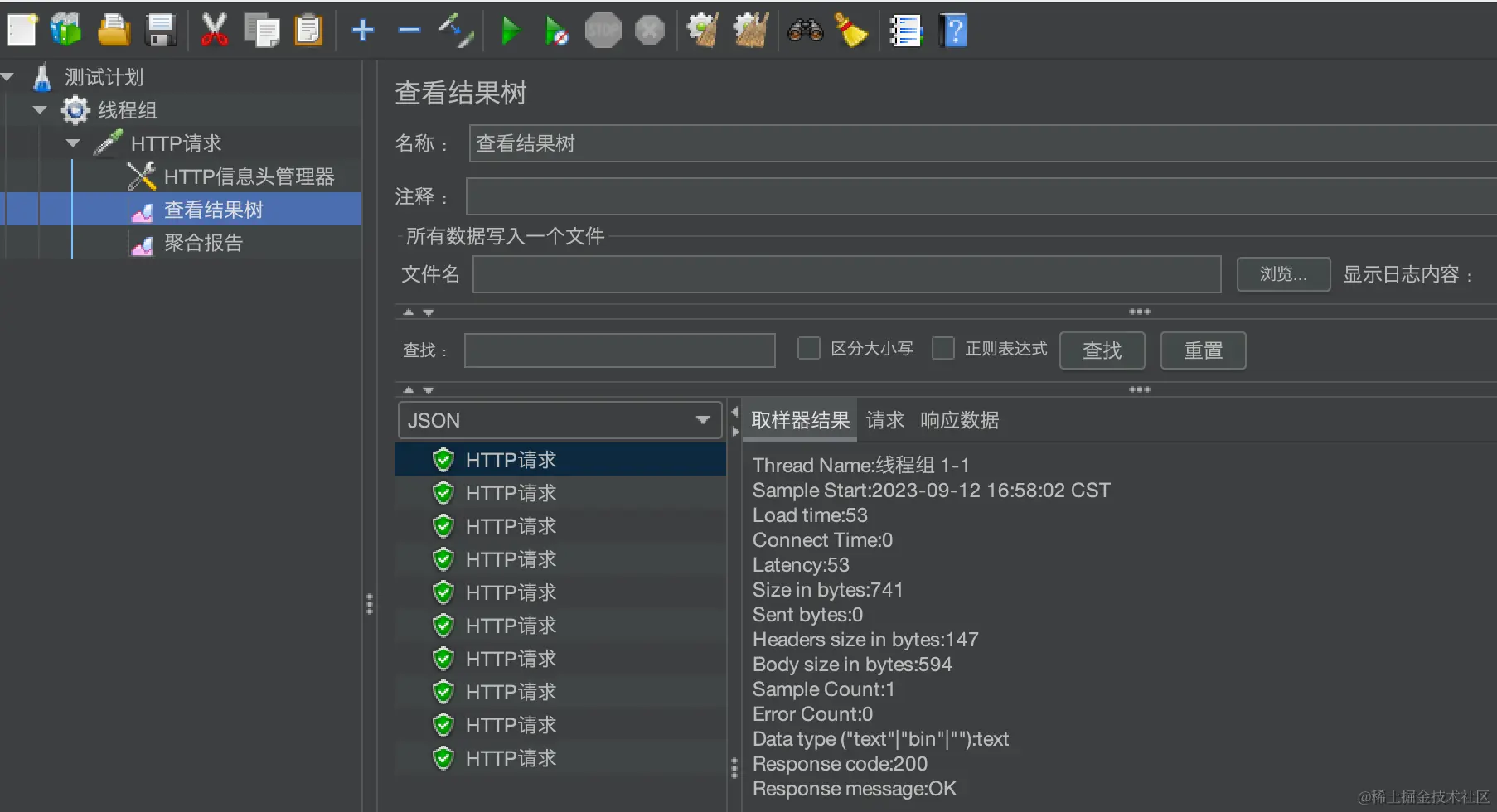Viewport: 1497px width, 812px height.
Task: Click the 名称 input field
Action: (x=982, y=143)
